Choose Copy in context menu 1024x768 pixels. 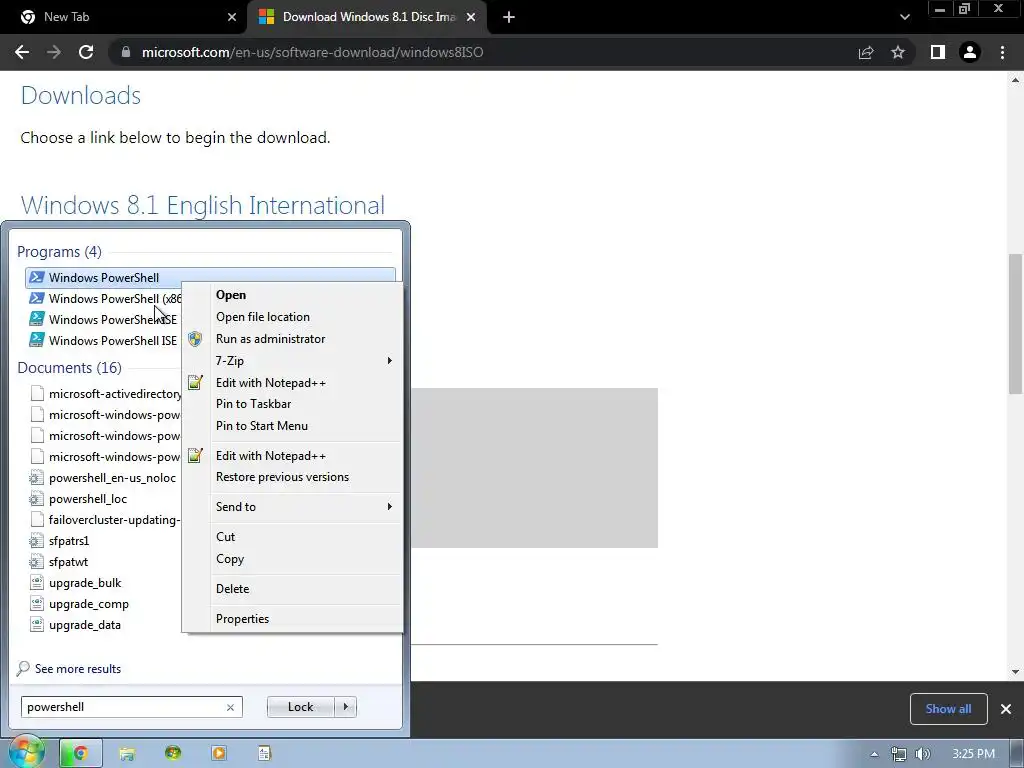pyautogui.click(x=230, y=559)
